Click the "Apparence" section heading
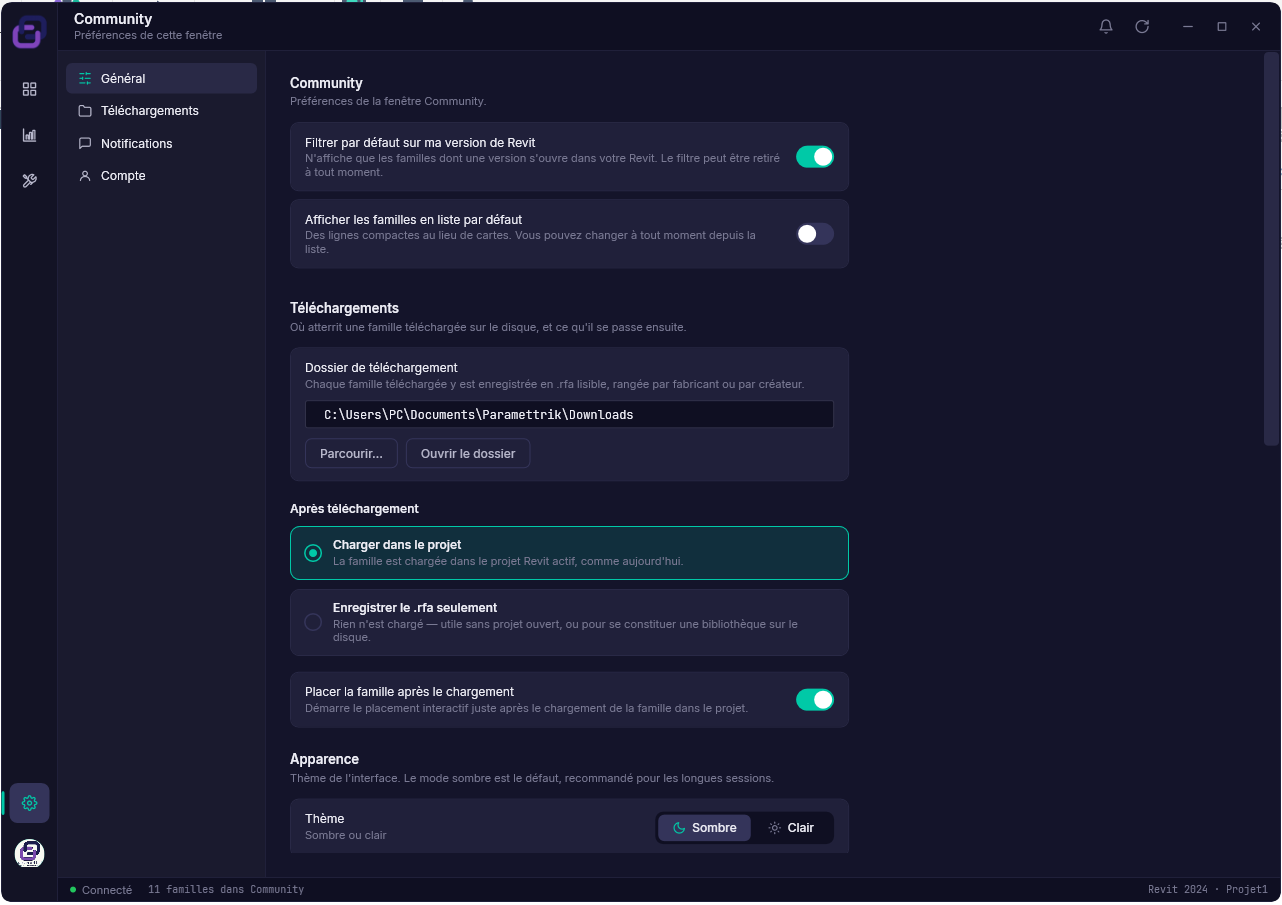 tap(324, 759)
